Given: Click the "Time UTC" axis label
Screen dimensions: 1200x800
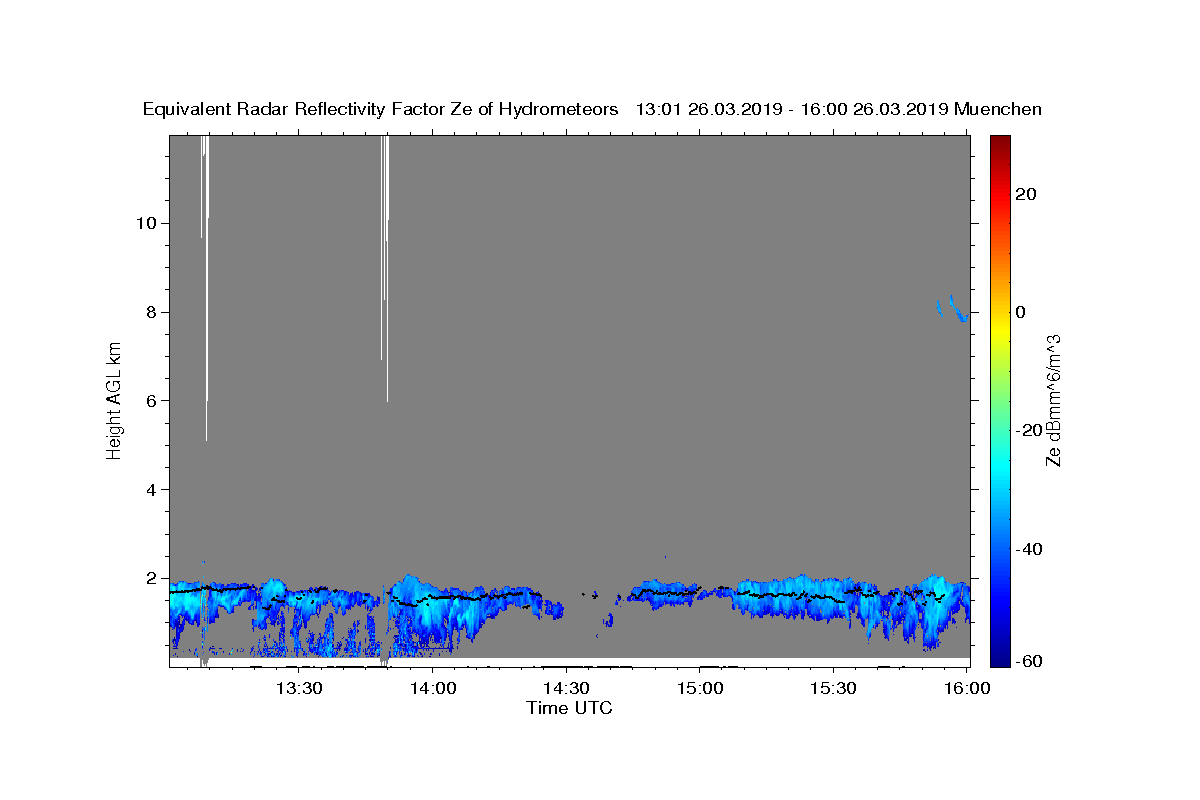Looking at the screenshot, I should [x=569, y=708].
